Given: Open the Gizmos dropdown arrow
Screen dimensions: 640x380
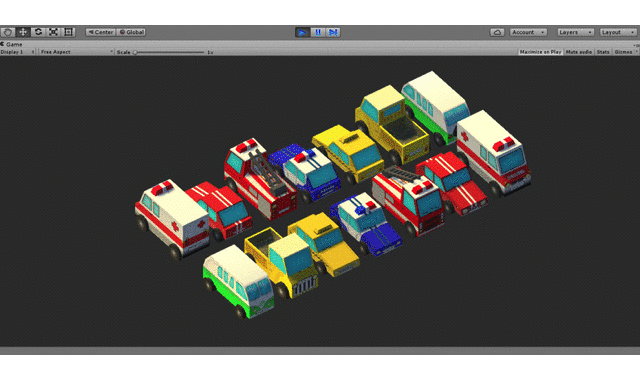Looking at the screenshot, I should pyautogui.click(x=636, y=52).
